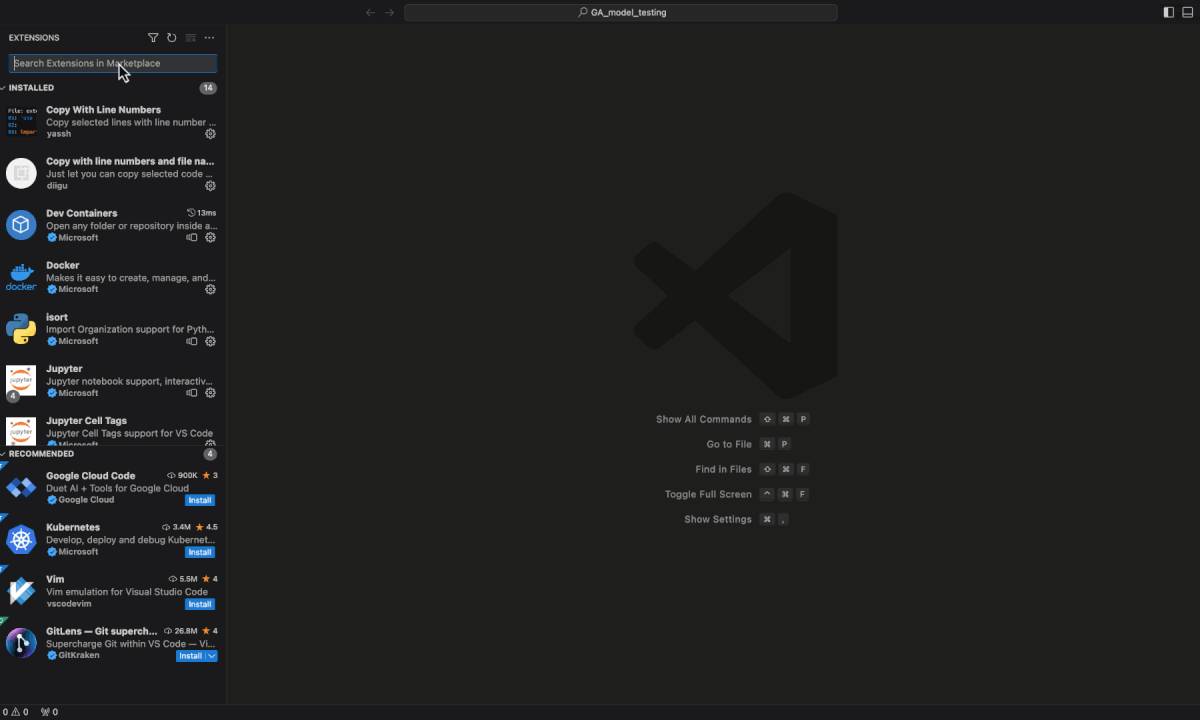Click Dev Containers sync-enabled icon

(192, 238)
